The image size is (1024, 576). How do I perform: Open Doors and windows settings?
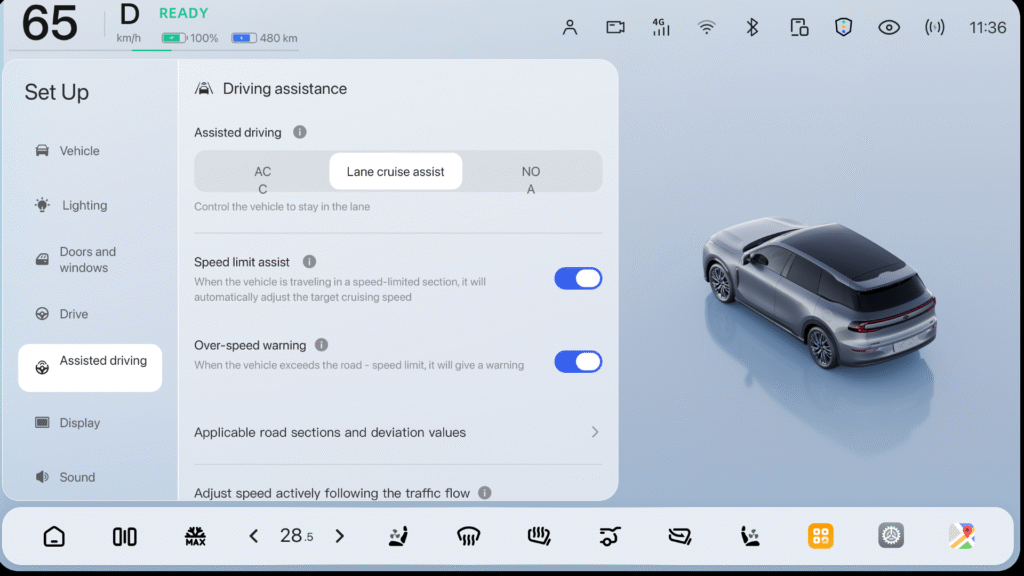[90, 259]
